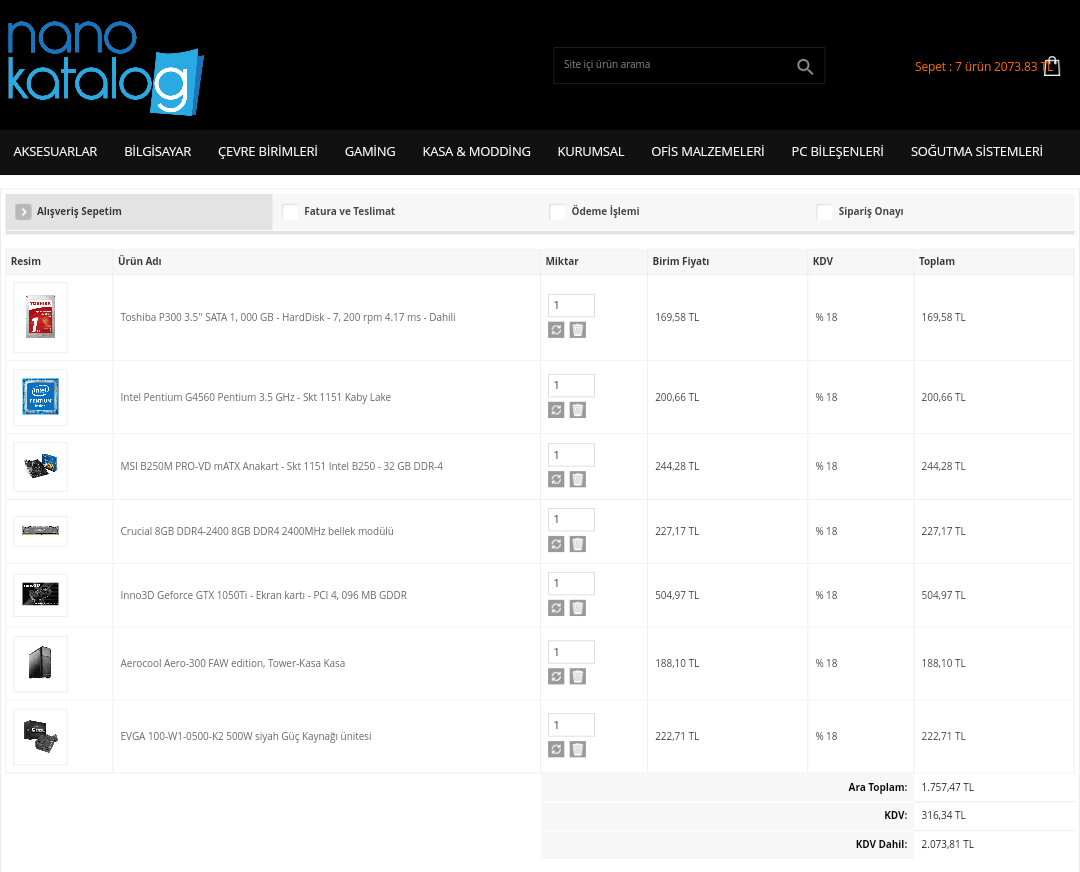Image resolution: width=1080 pixels, height=872 pixels.
Task: Open the BİLGİSAYAR menu
Action: point(158,152)
